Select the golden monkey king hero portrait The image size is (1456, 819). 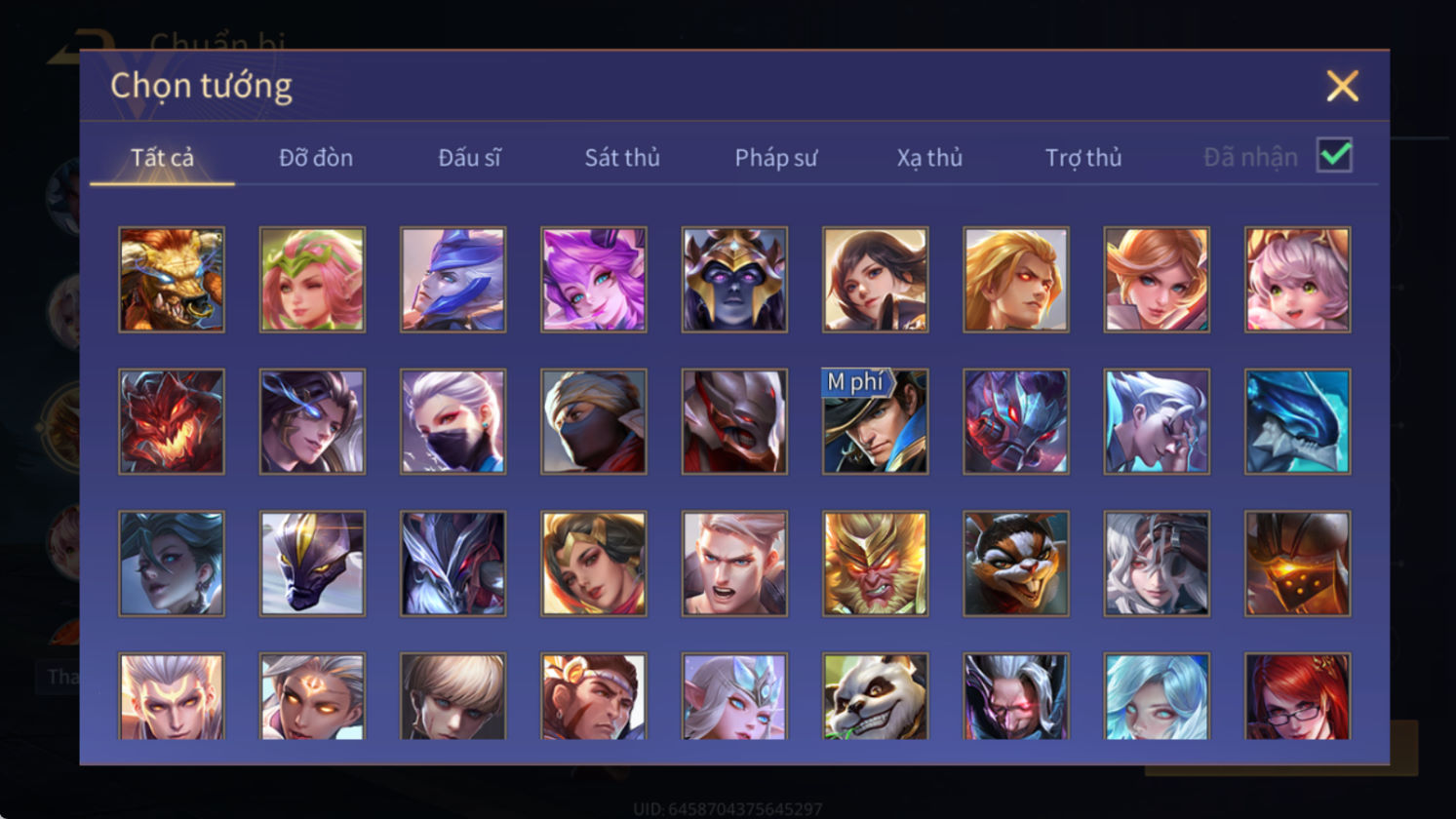coord(876,564)
